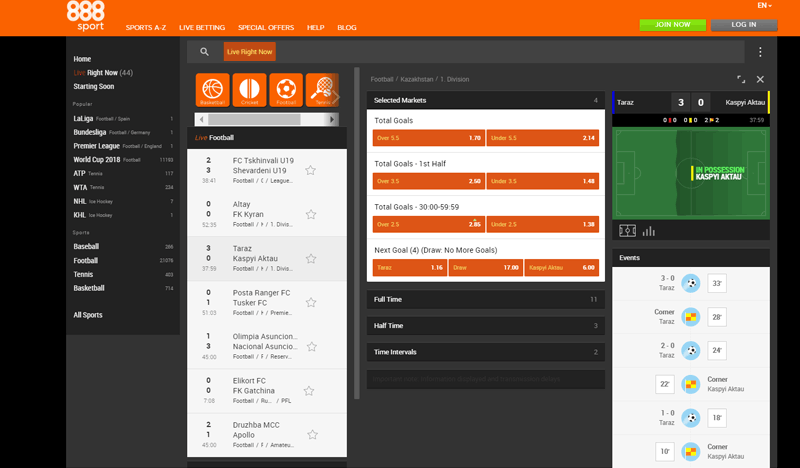Screen dimensions: 800x468
Task: Open the Live Betting menu
Action: (204, 27)
